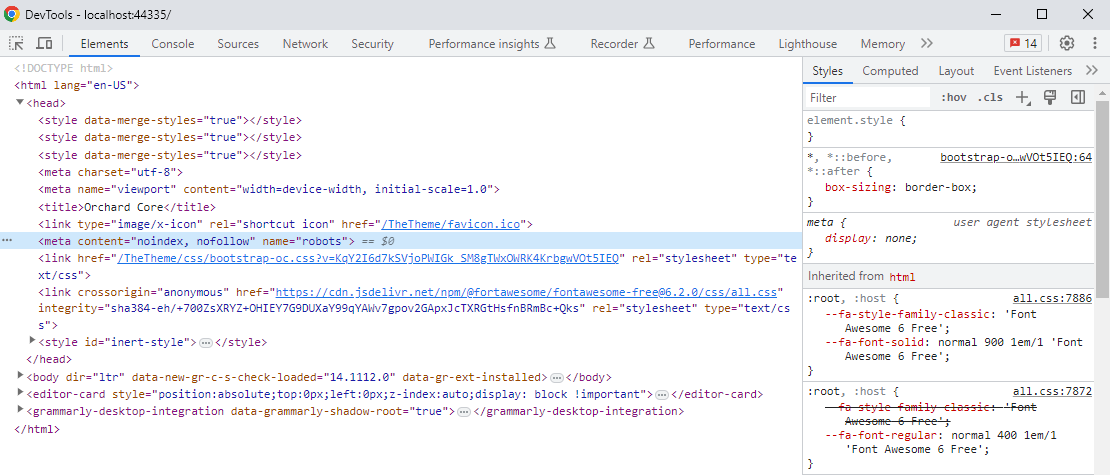Screen dimensions: 1110x475
Task: Show more Styles pane tabs chevron
Action: click(1092, 70)
